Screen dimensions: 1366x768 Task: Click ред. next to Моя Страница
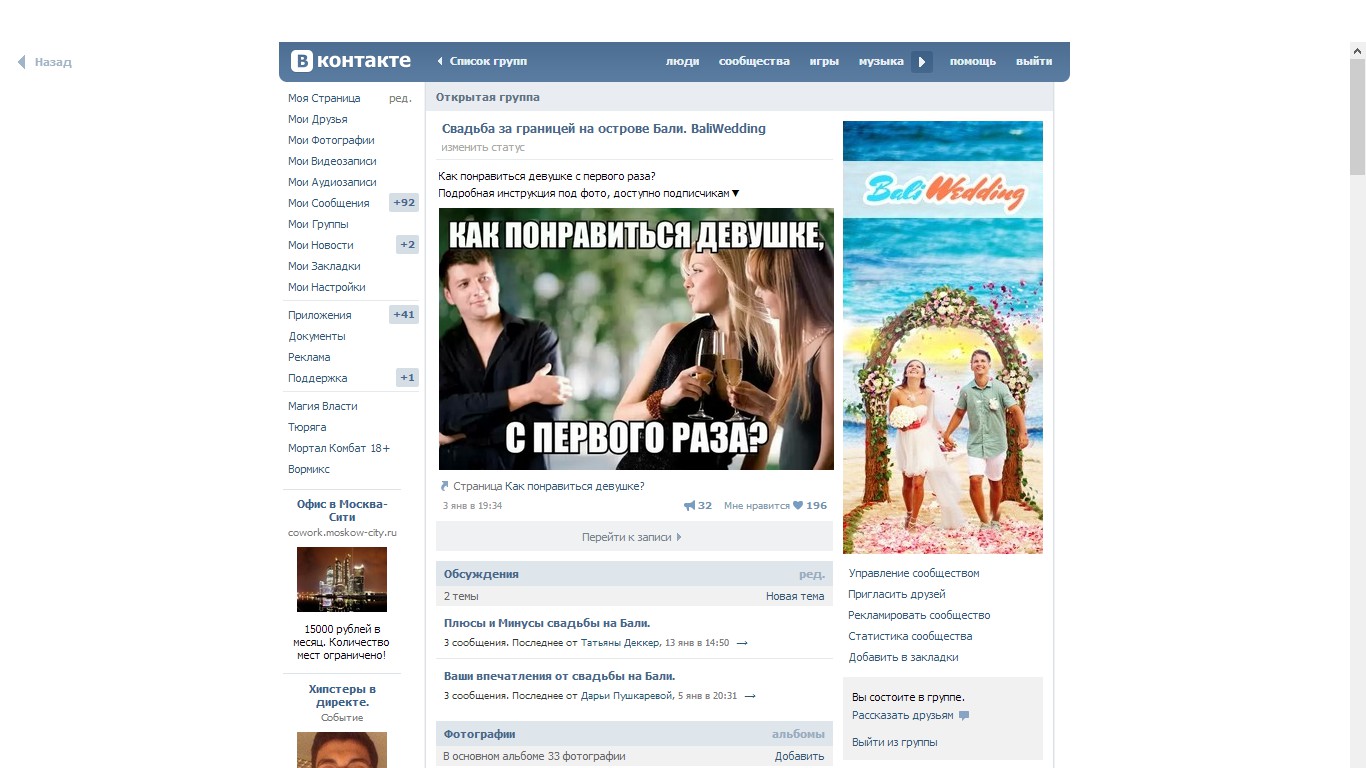point(400,98)
